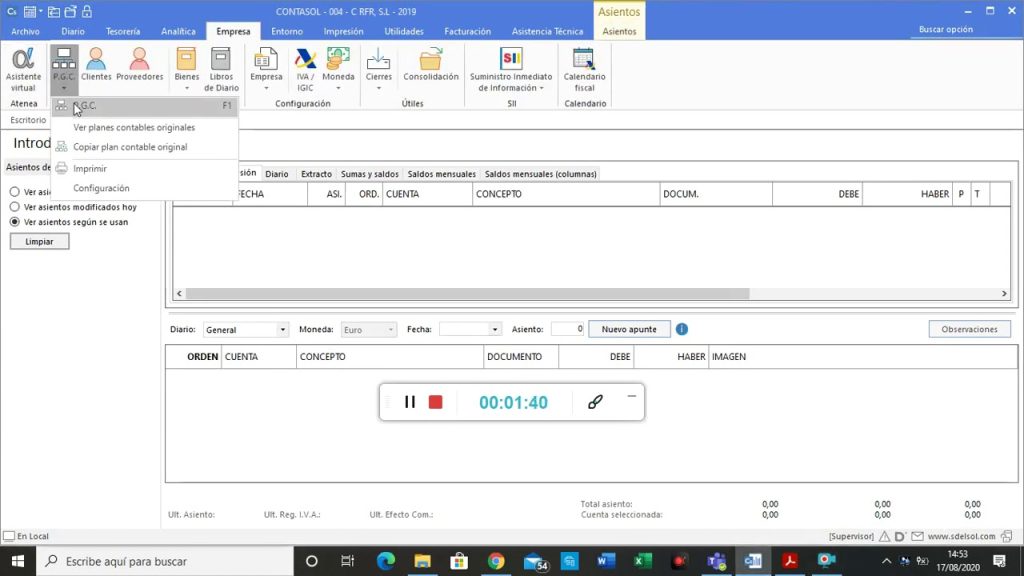Viewport: 1024px width, 576px height.
Task: Click the mail envelope icon in status bar
Action: 918,536
